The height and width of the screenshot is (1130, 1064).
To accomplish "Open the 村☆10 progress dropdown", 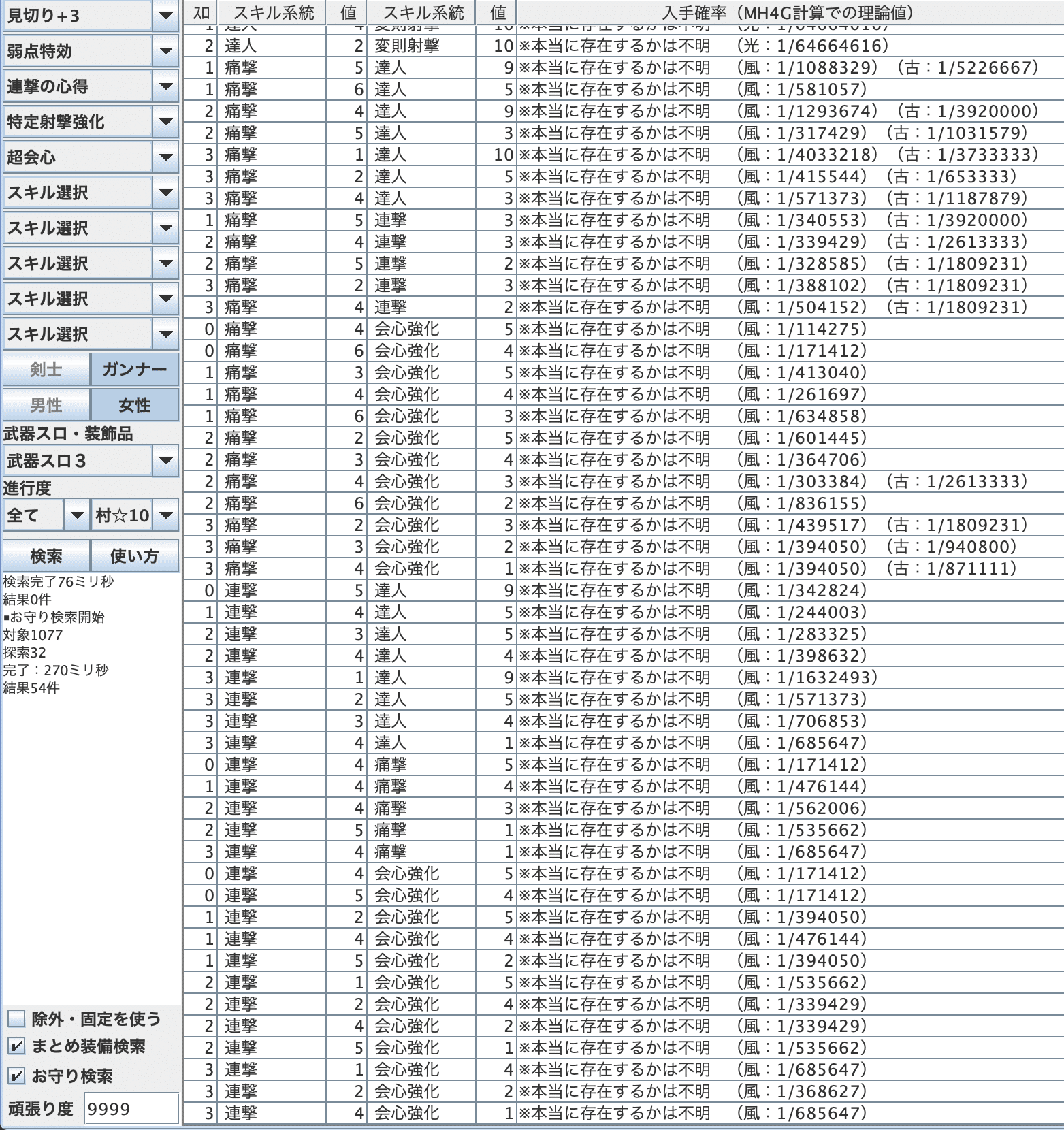I will pyautogui.click(x=165, y=515).
